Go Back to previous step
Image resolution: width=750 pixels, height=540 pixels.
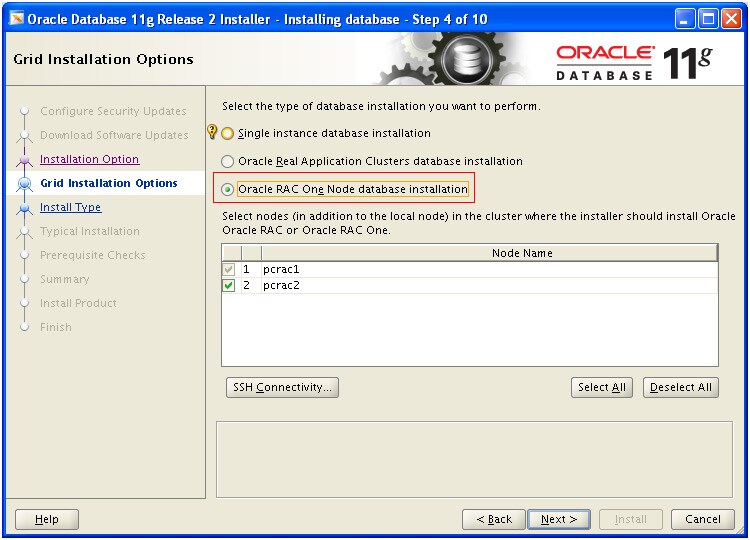[x=494, y=519]
